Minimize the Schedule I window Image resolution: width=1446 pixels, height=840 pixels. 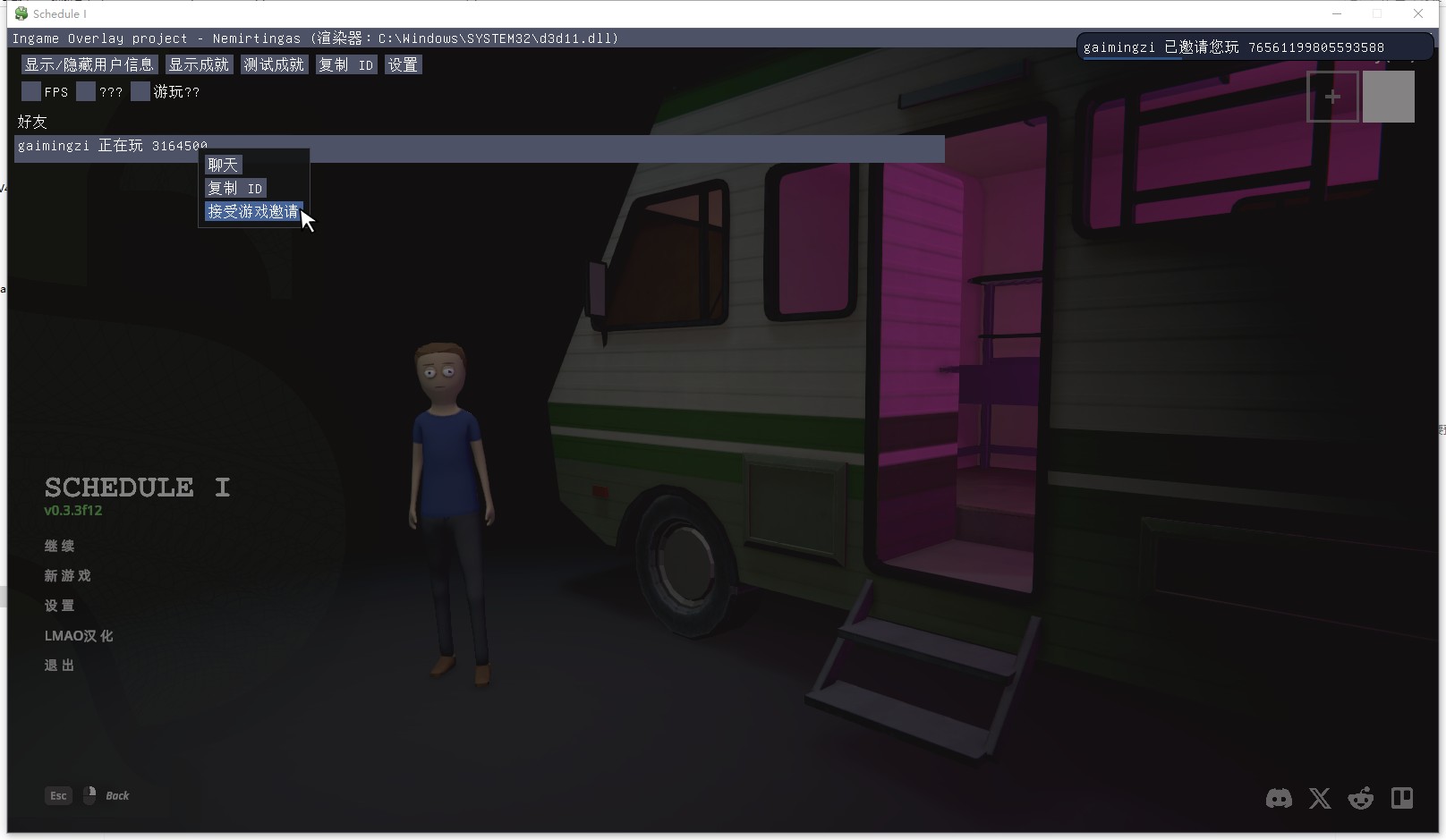click(1337, 13)
